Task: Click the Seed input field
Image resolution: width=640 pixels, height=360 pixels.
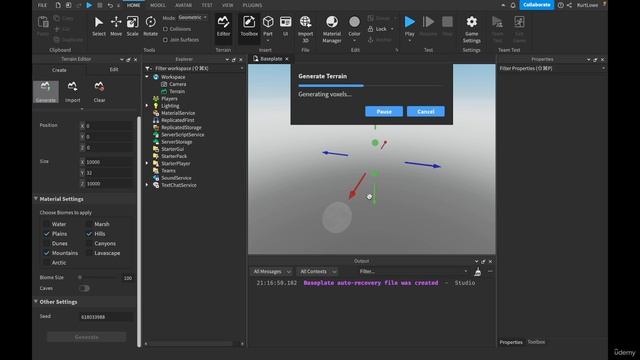Action: point(106,317)
